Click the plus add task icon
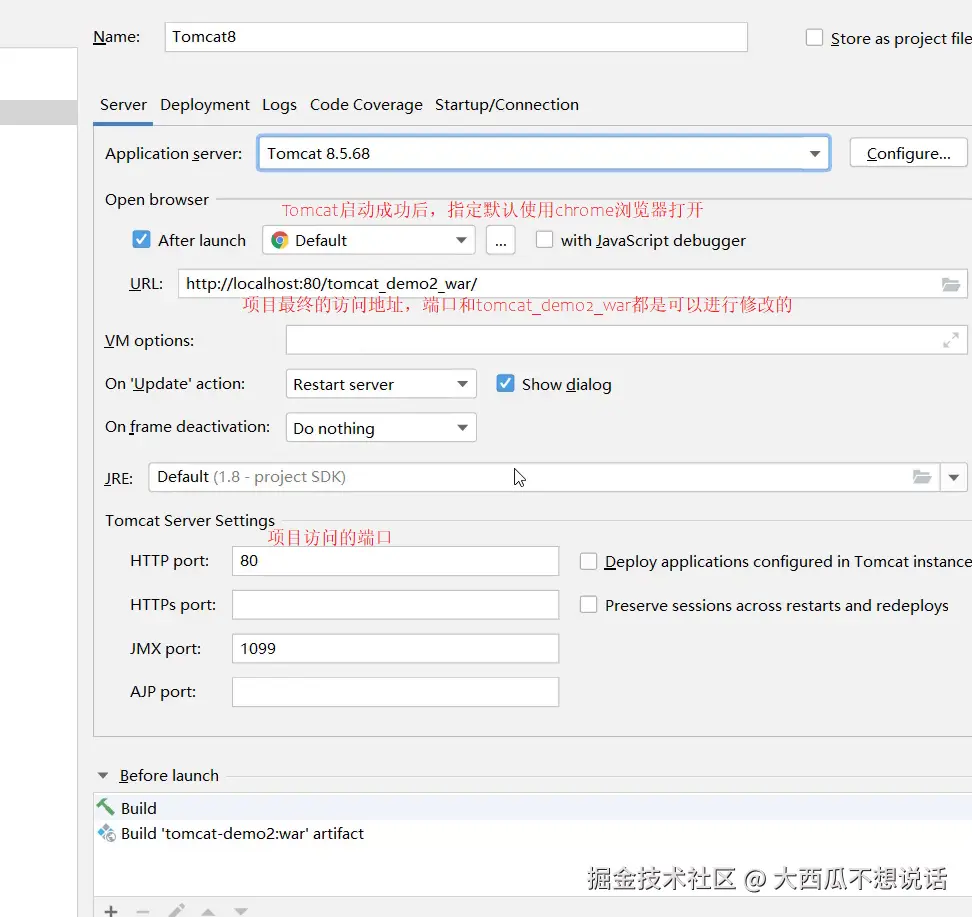 (111, 910)
